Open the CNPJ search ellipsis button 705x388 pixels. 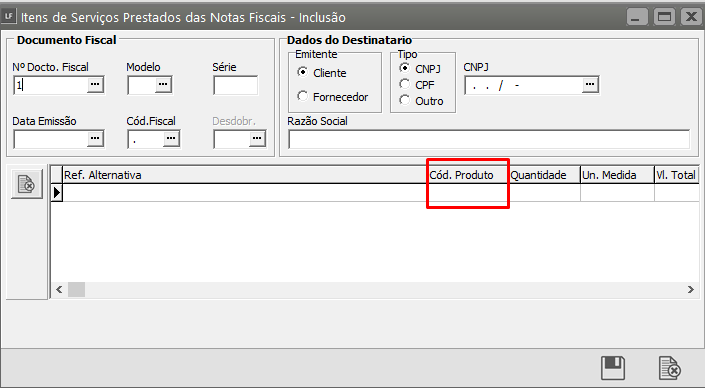590,85
